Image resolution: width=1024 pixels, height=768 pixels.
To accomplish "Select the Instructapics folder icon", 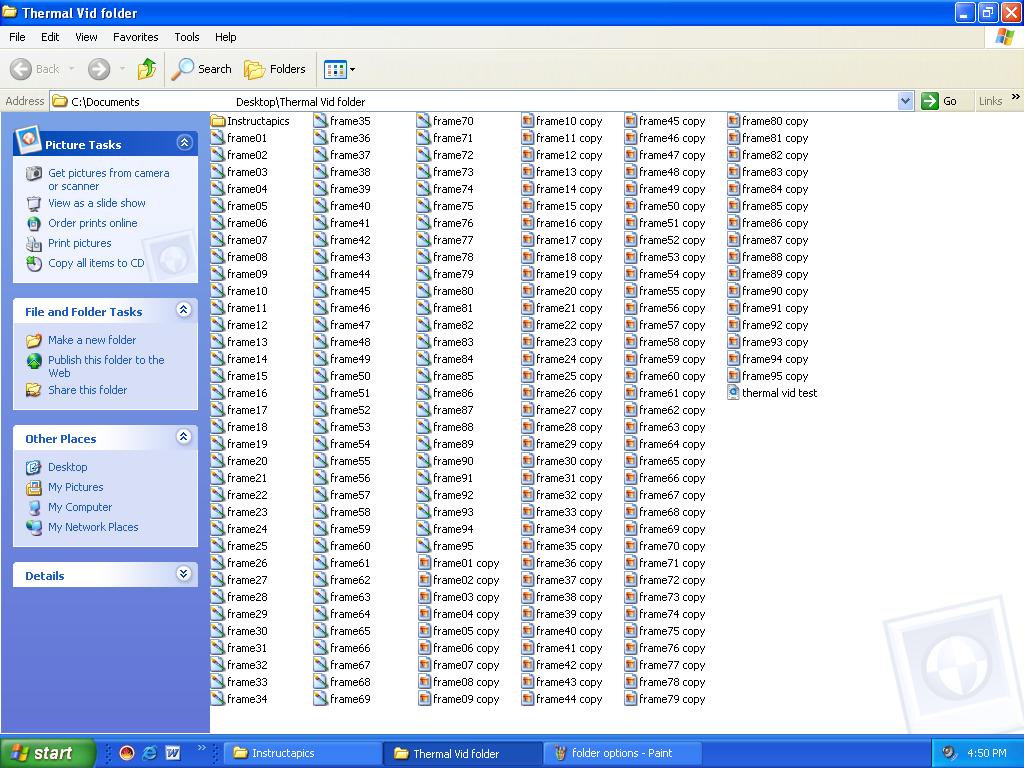I will tap(218, 121).
